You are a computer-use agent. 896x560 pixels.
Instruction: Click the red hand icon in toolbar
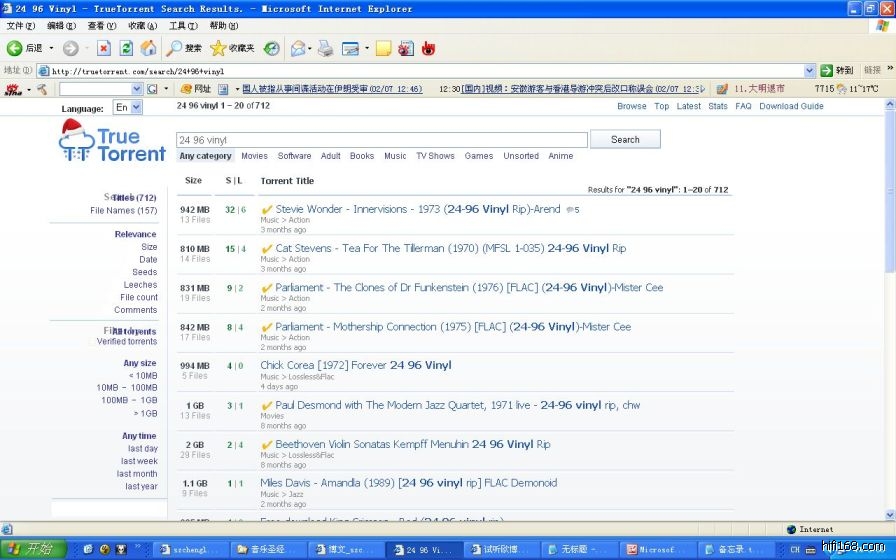pyautogui.click(x=429, y=49)
